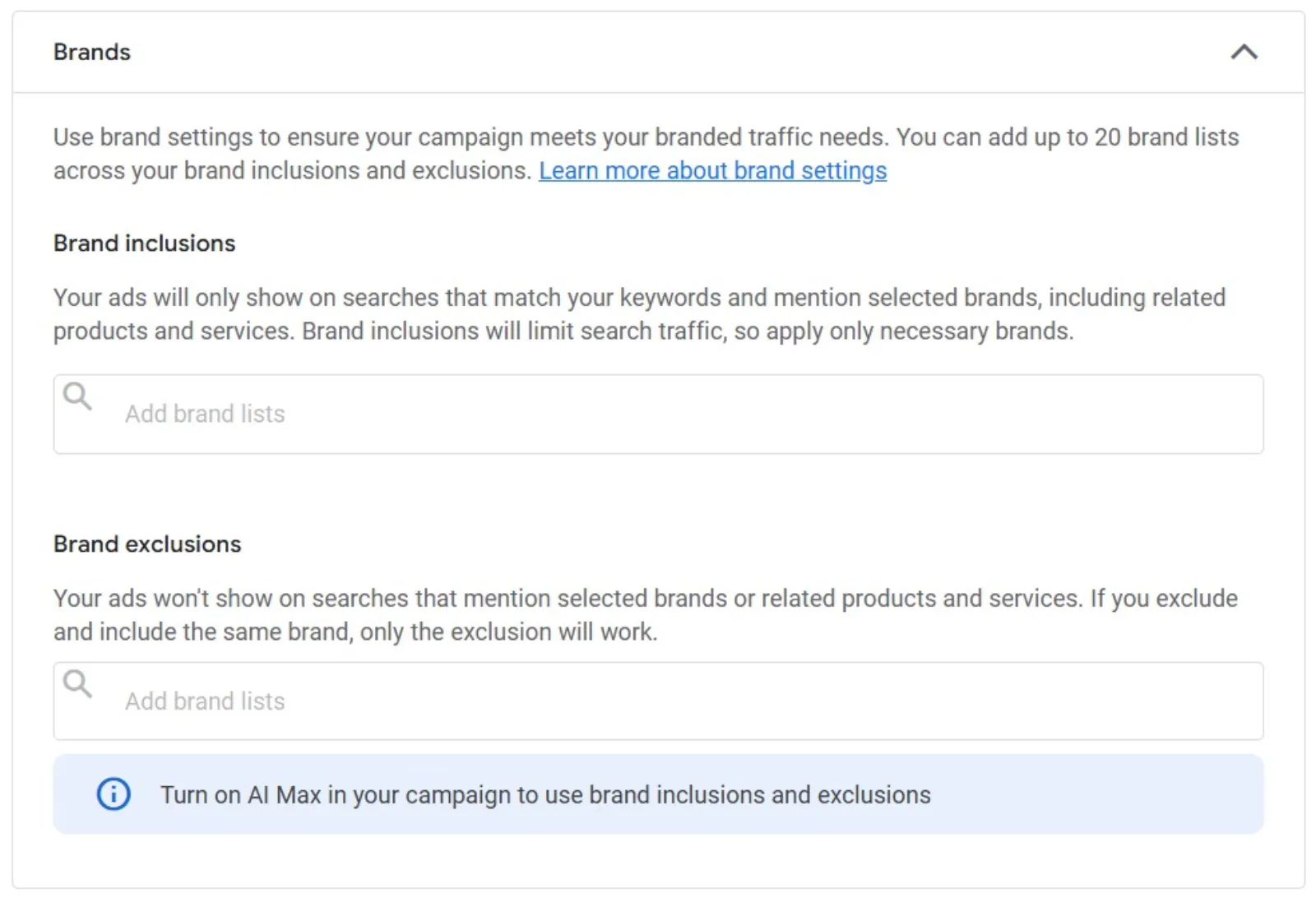Click the 'Use brand settings to ensure' description text
Screen dimensions: 1316x898
(646, 154)
